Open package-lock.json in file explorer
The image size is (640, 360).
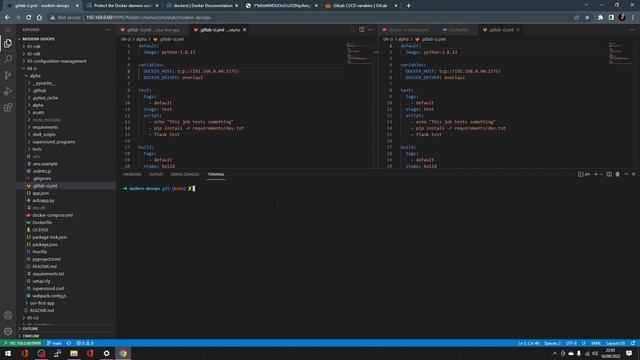pos(49,237)
